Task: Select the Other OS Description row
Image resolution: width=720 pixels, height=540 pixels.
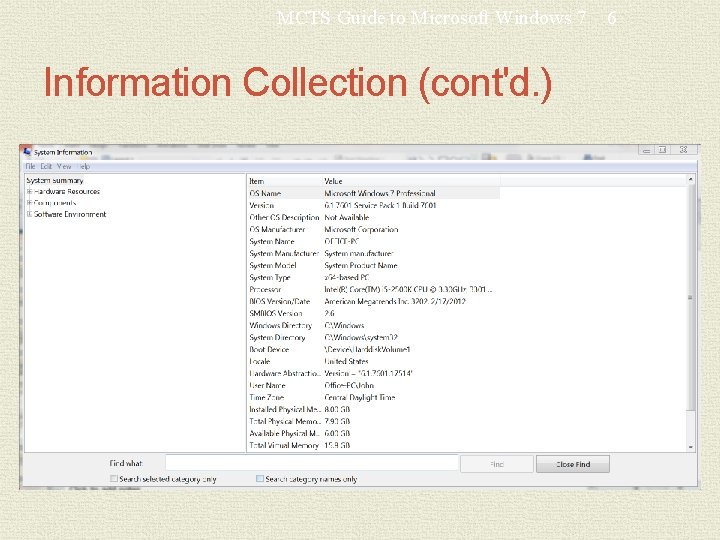Action: pos(373,217)
